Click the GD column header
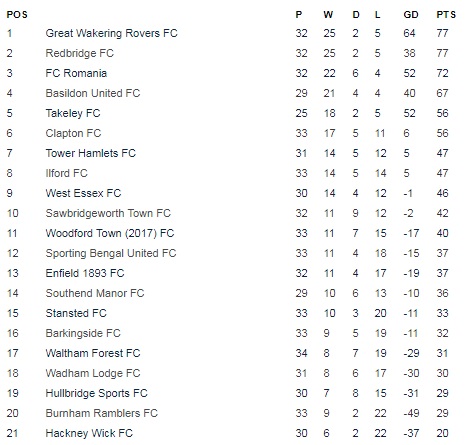 coord(411,15)
